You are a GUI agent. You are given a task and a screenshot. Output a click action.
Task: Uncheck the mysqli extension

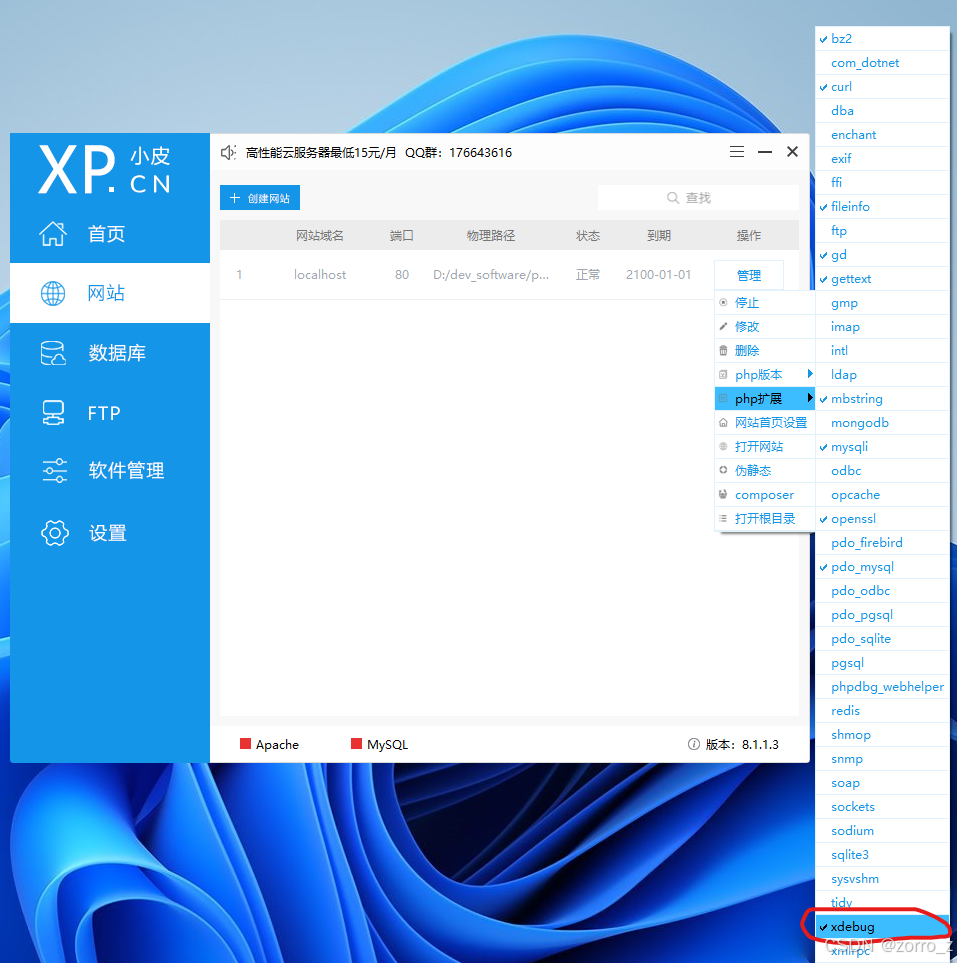click(x=882, y=446)
